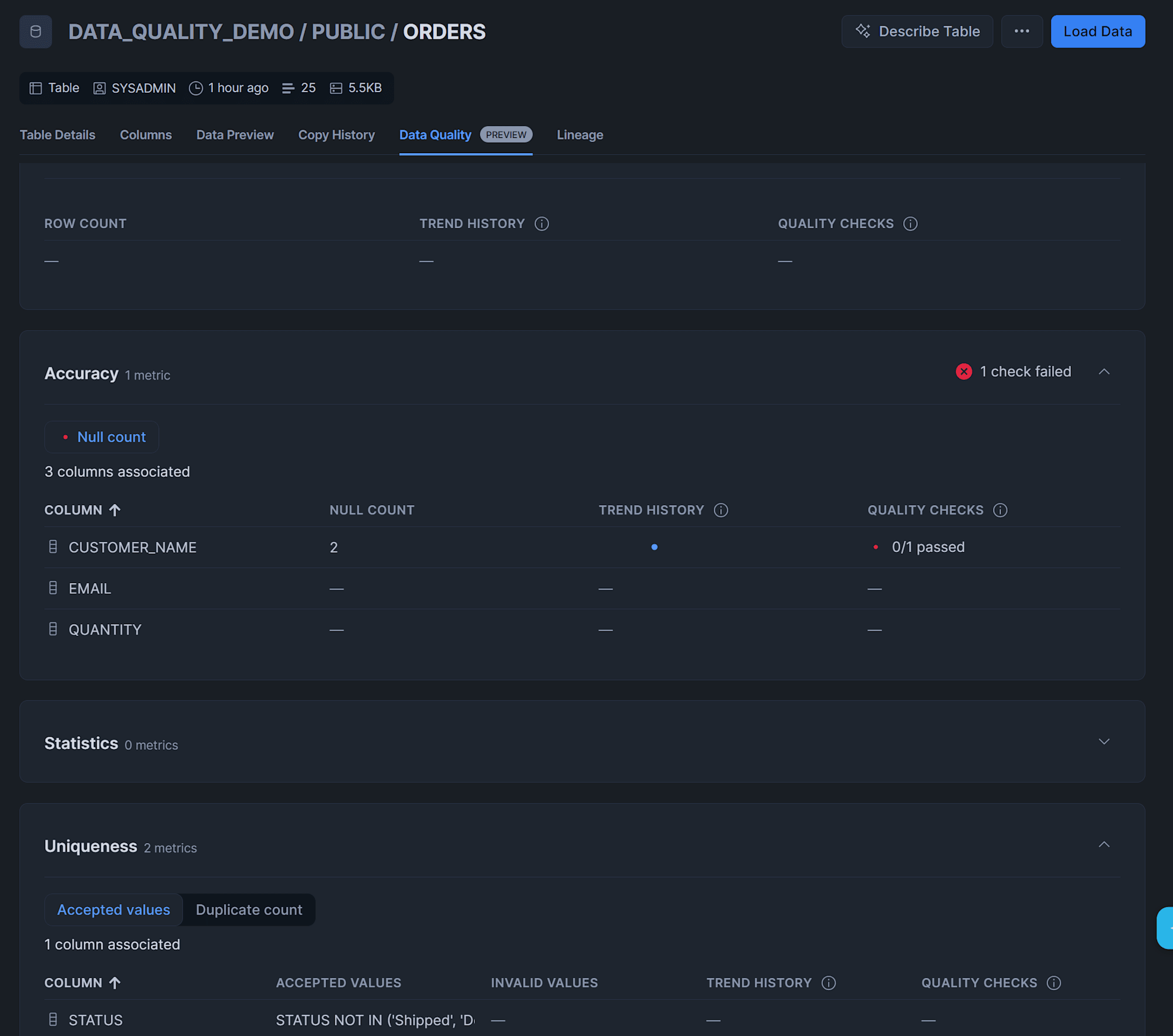
Task: Click the Accuracy Quality Checks info icon
Action: pyautogui.click(x=1000, y=510)
